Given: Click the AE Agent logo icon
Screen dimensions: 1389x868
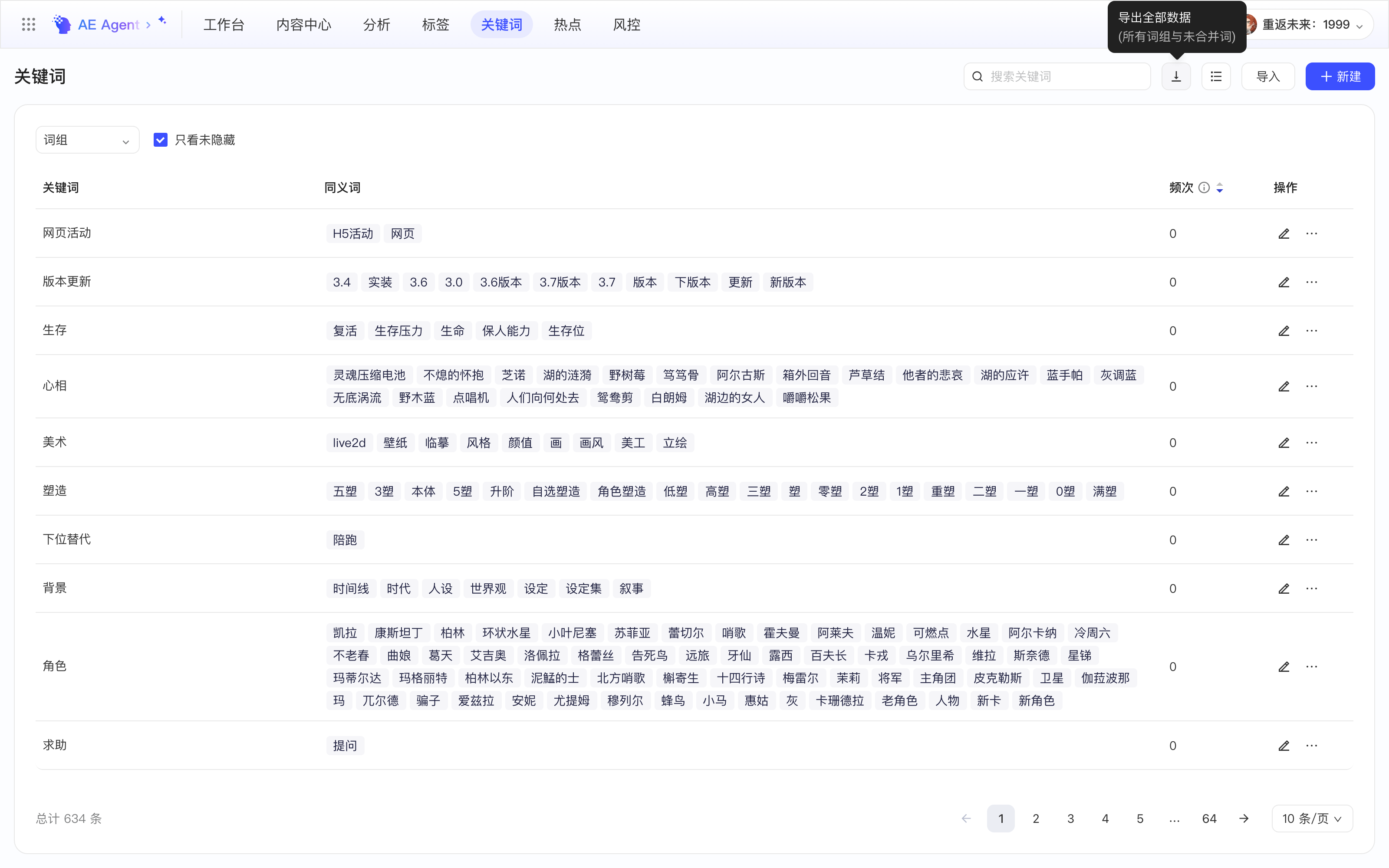Looking at the screenshot, I should [x=61, y=25].
